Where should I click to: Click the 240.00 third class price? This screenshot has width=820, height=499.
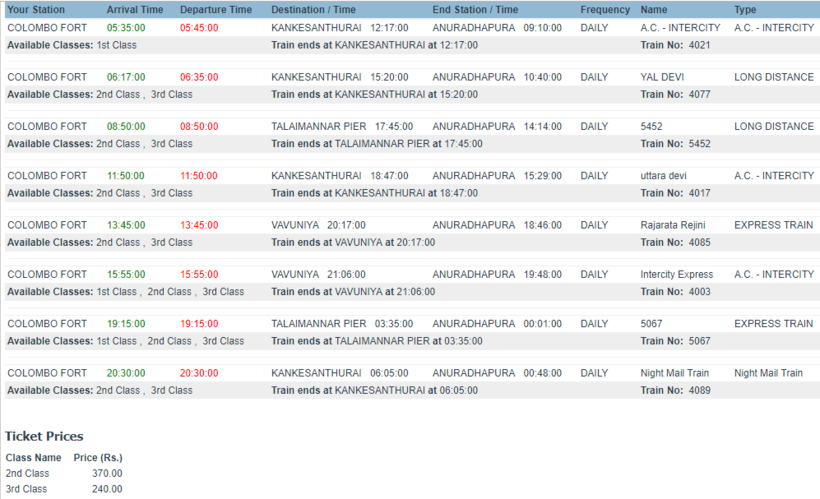pyautogui.click(x=106, y=489)
